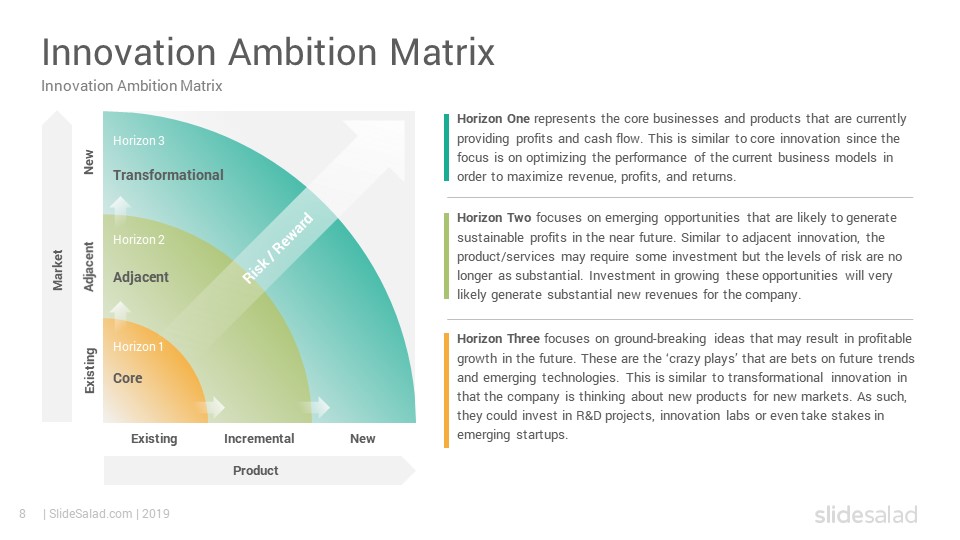Click the Adjacent label in the green arc
The width and height of the screenshot is (960, 540).
(x=141, y=277)
